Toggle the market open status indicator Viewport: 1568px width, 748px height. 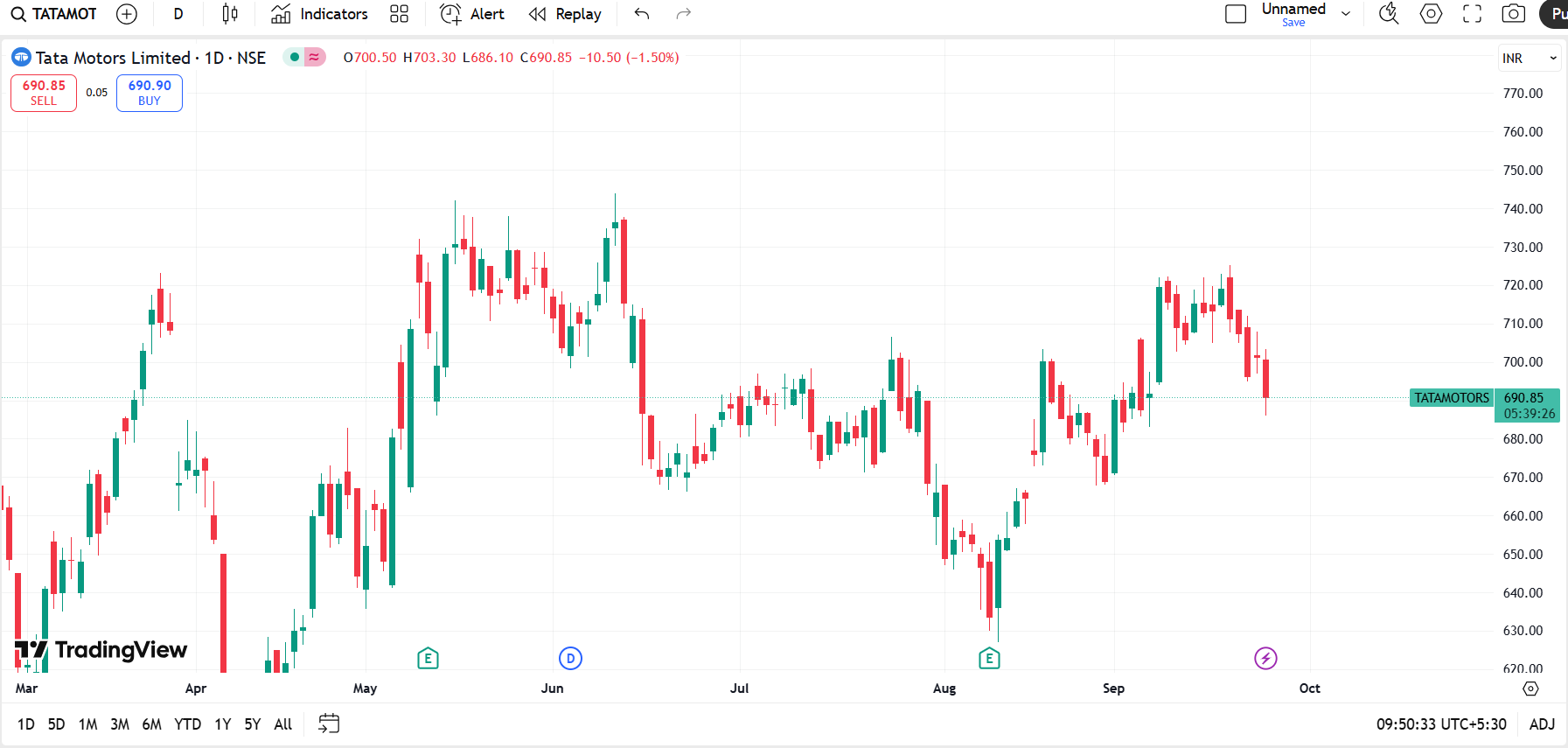[295, 58]
